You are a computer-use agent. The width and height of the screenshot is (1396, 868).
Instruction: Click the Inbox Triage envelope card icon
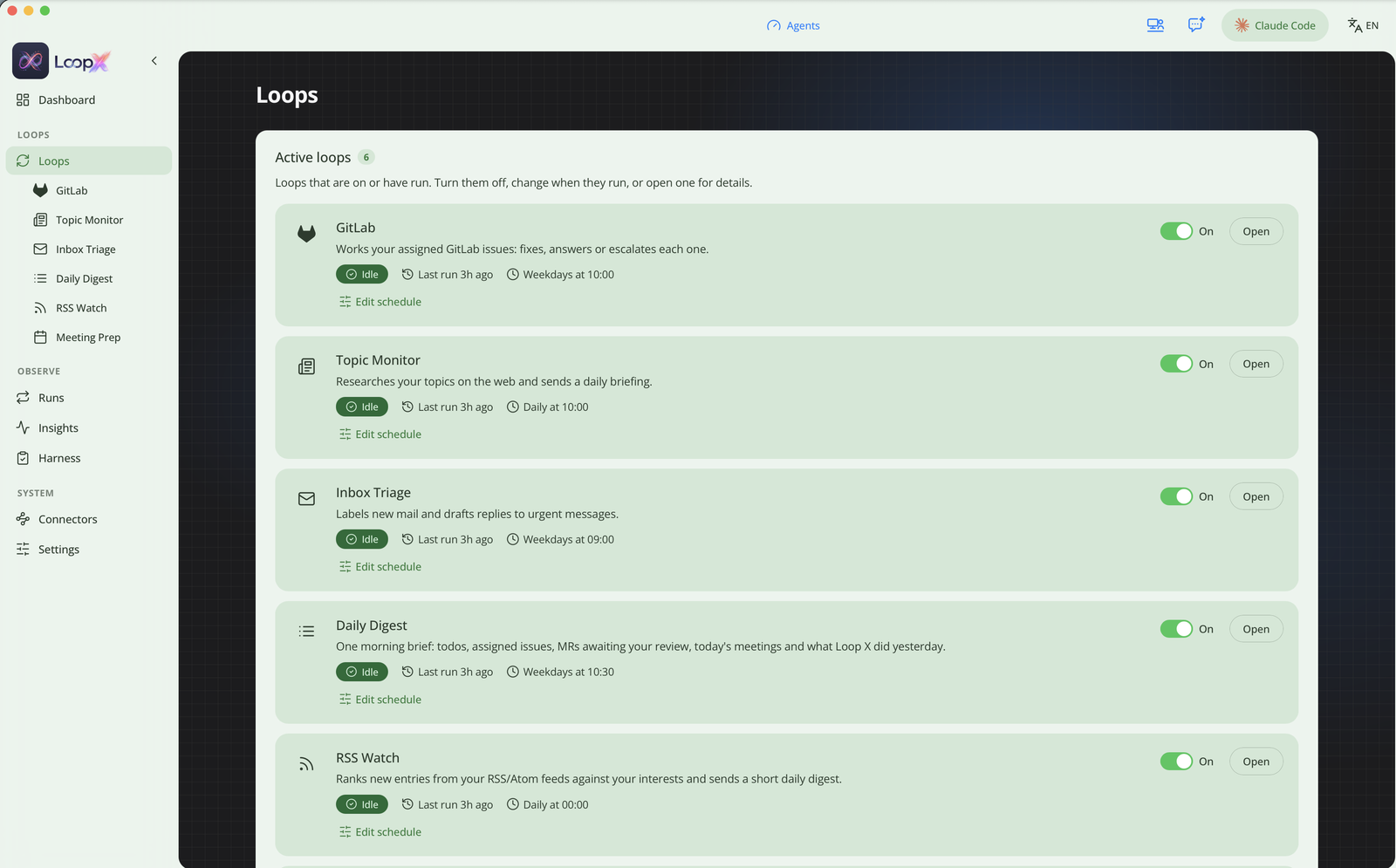(306, 499)
